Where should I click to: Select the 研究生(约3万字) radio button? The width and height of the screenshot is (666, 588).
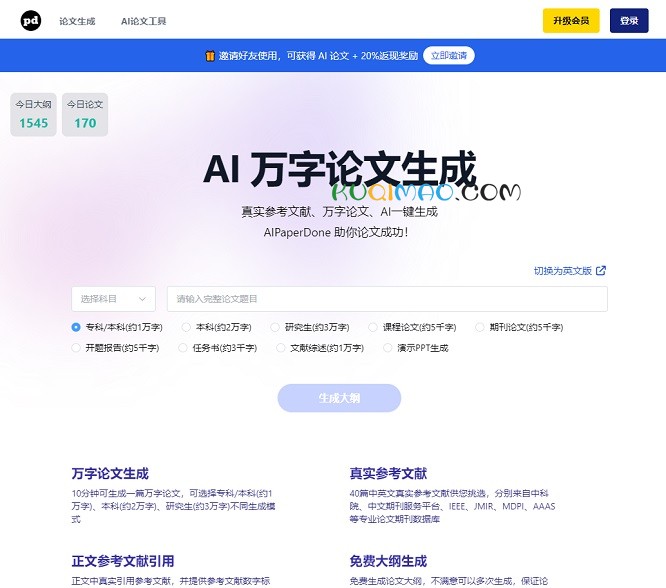[x=275, y=327]
